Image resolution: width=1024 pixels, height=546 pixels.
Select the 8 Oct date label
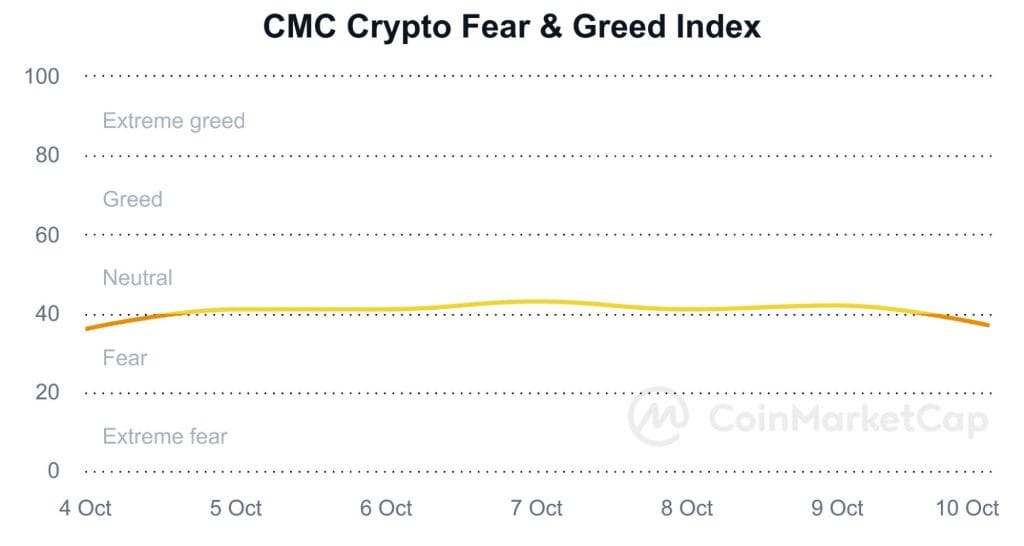[686, 508]
